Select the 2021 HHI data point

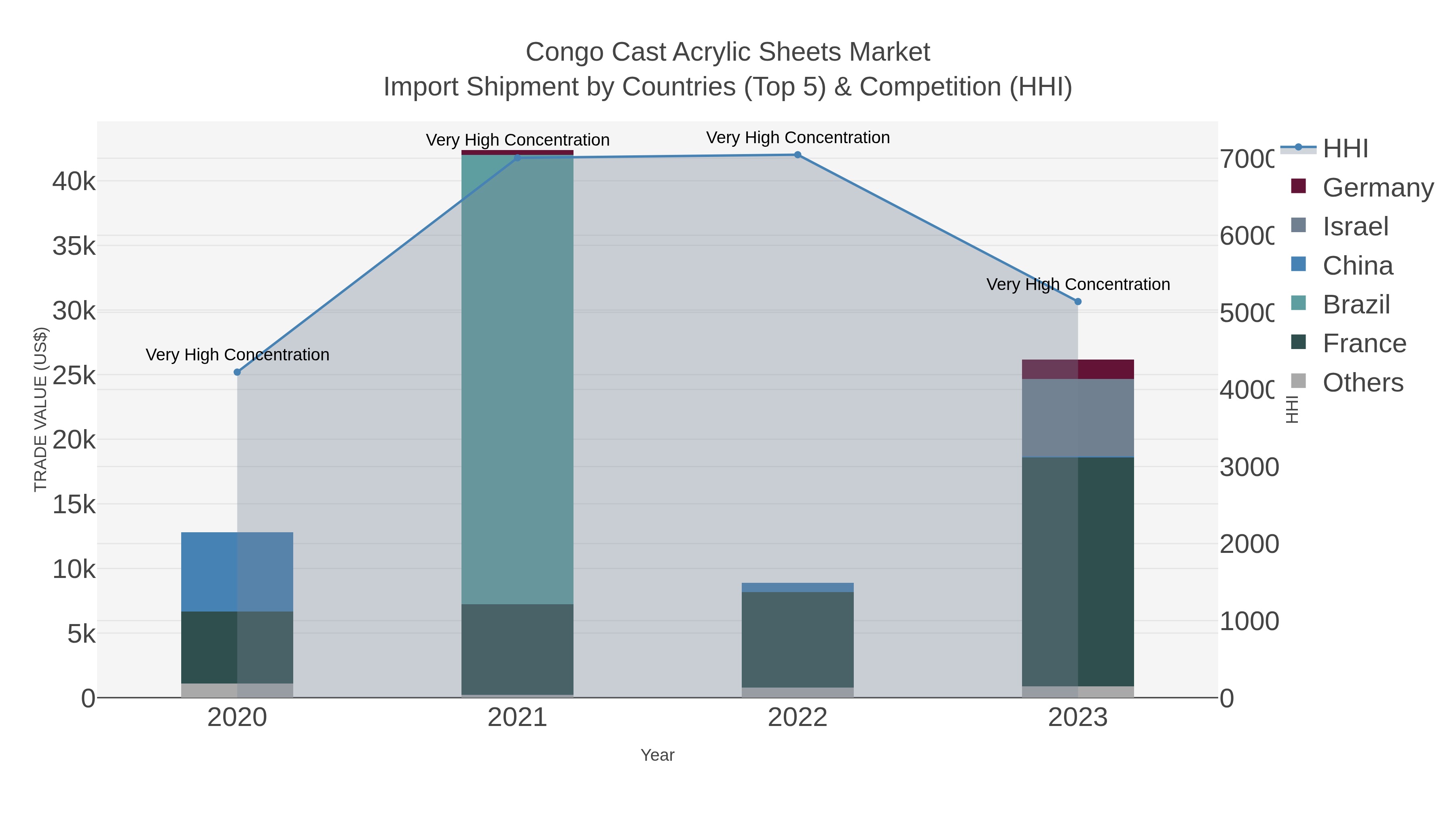pos(517,158)
